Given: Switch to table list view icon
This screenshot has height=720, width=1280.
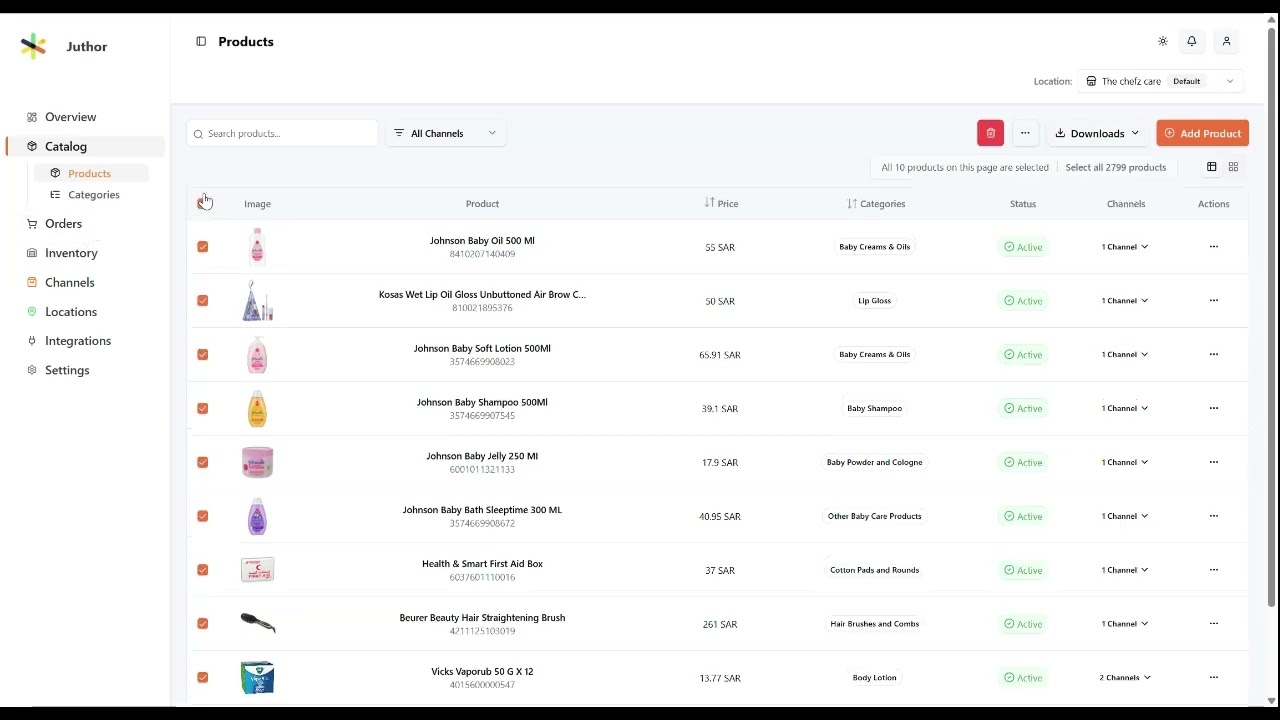Looking at the screenshot, I should tap(1211, 167).
